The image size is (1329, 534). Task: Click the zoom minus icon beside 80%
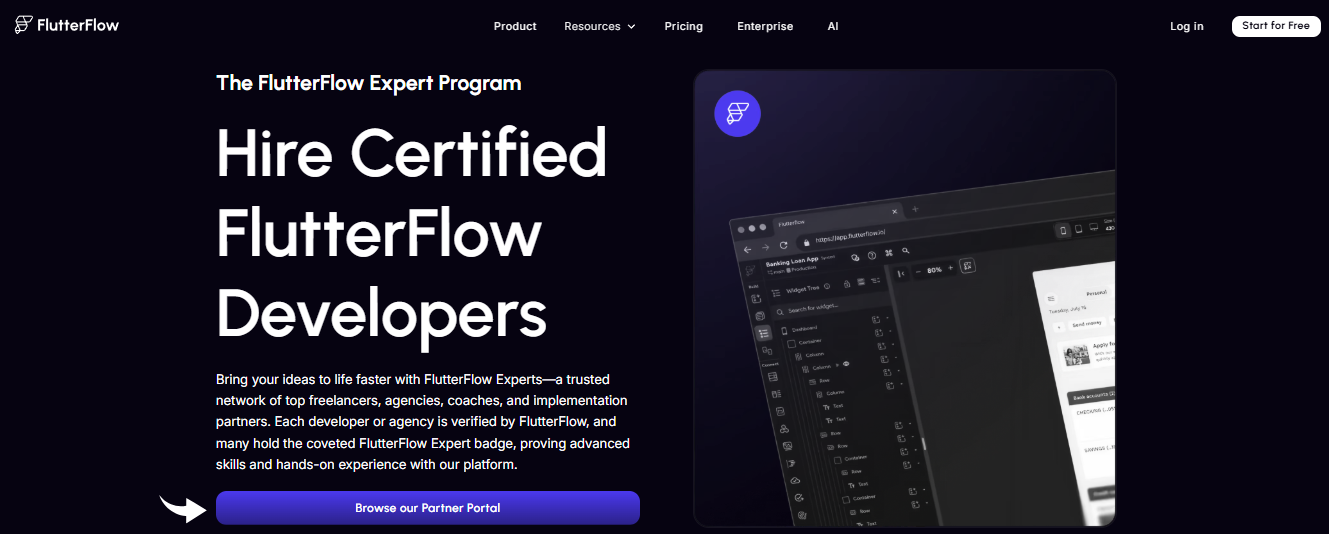(x=918, y=271)
